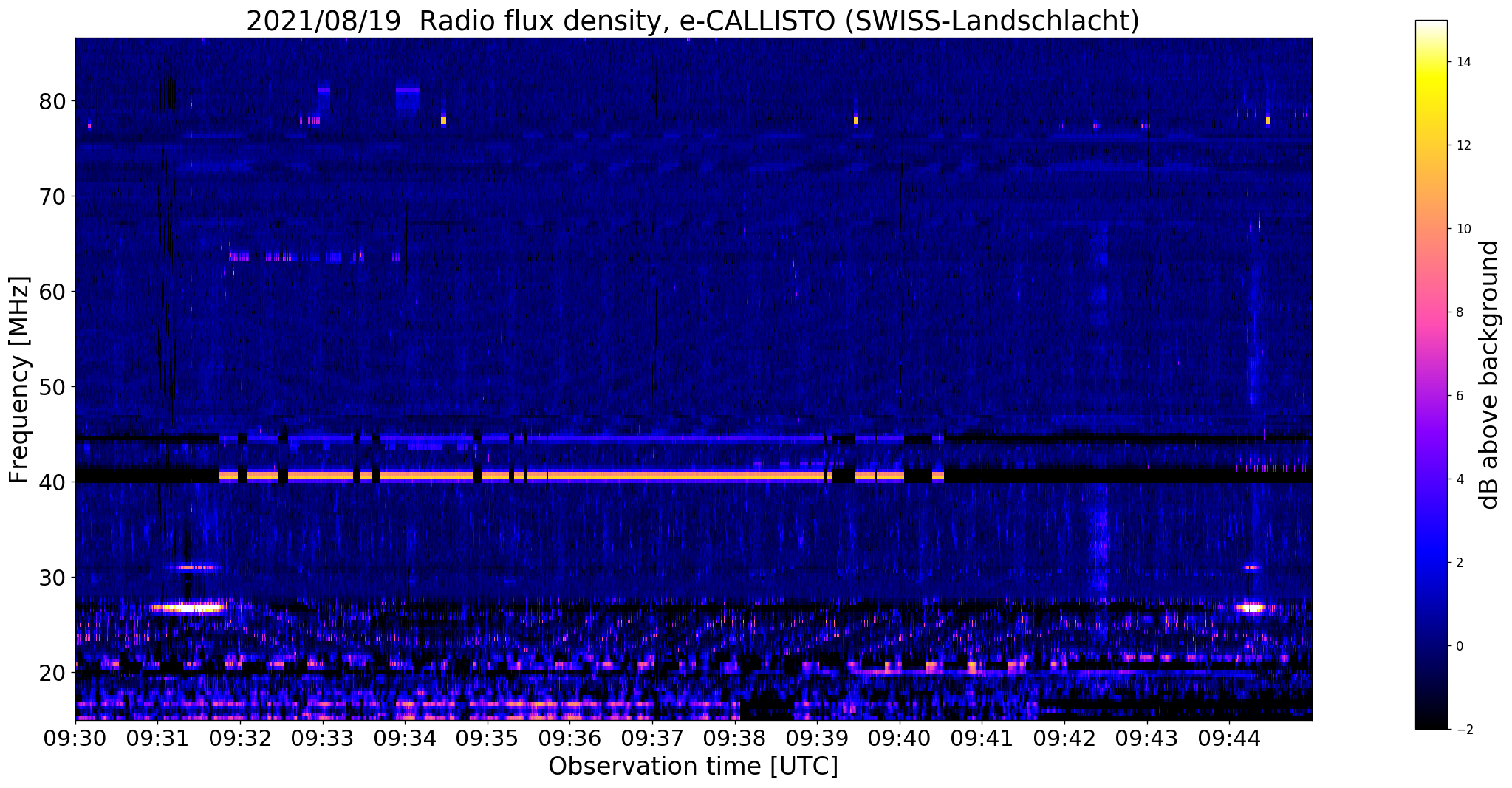This screenshot has width=1512, height=788.
Task: Click the colorbar tick label 10
Action: point(1463,229)
